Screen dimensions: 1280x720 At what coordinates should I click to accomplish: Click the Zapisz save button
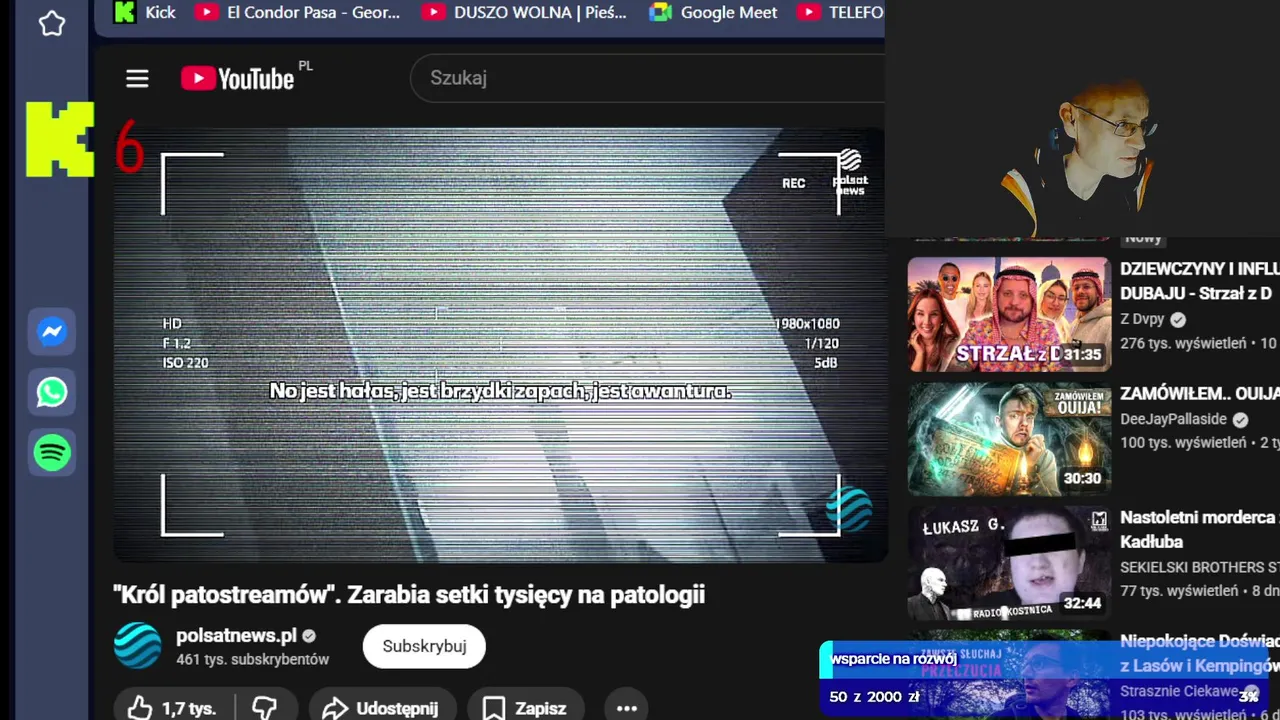525,708
